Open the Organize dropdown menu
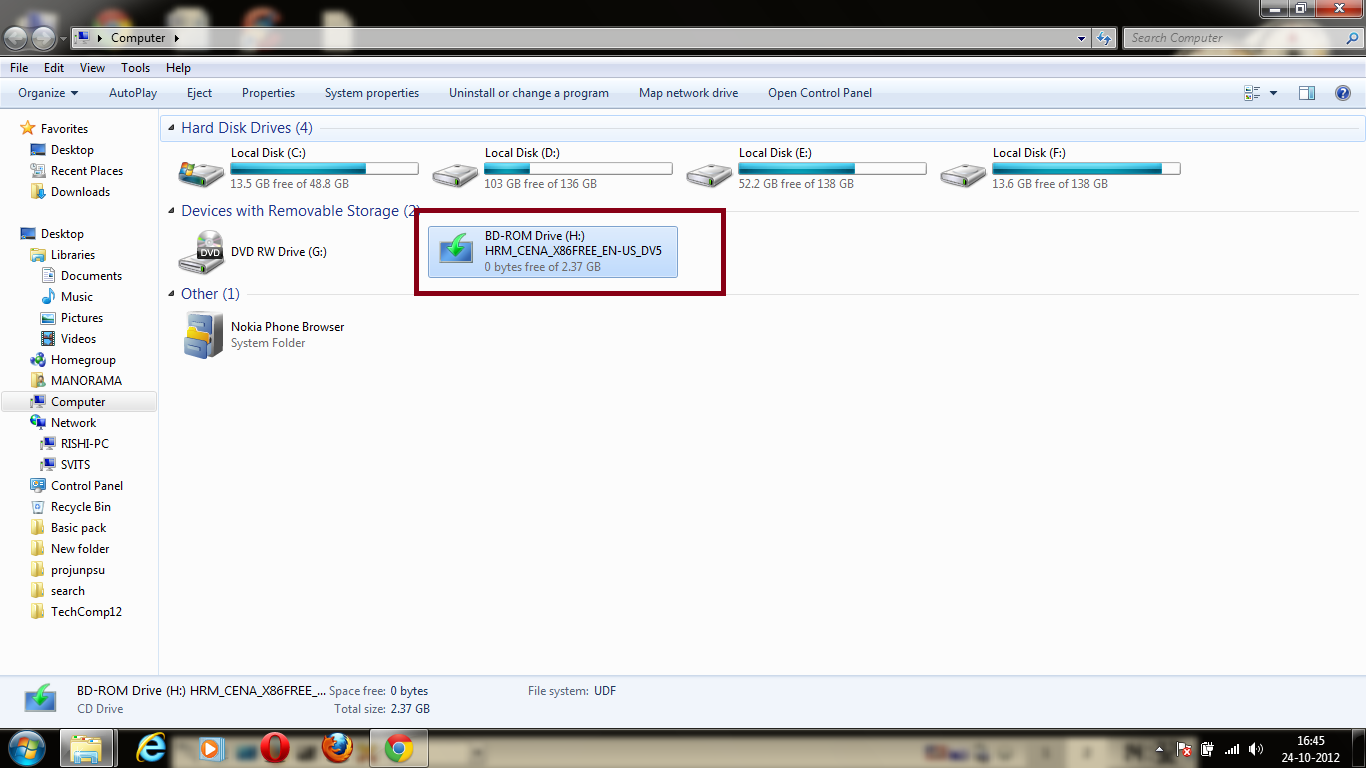Image resolution: width=1366 pixels, height=768 pixels. 46,93
